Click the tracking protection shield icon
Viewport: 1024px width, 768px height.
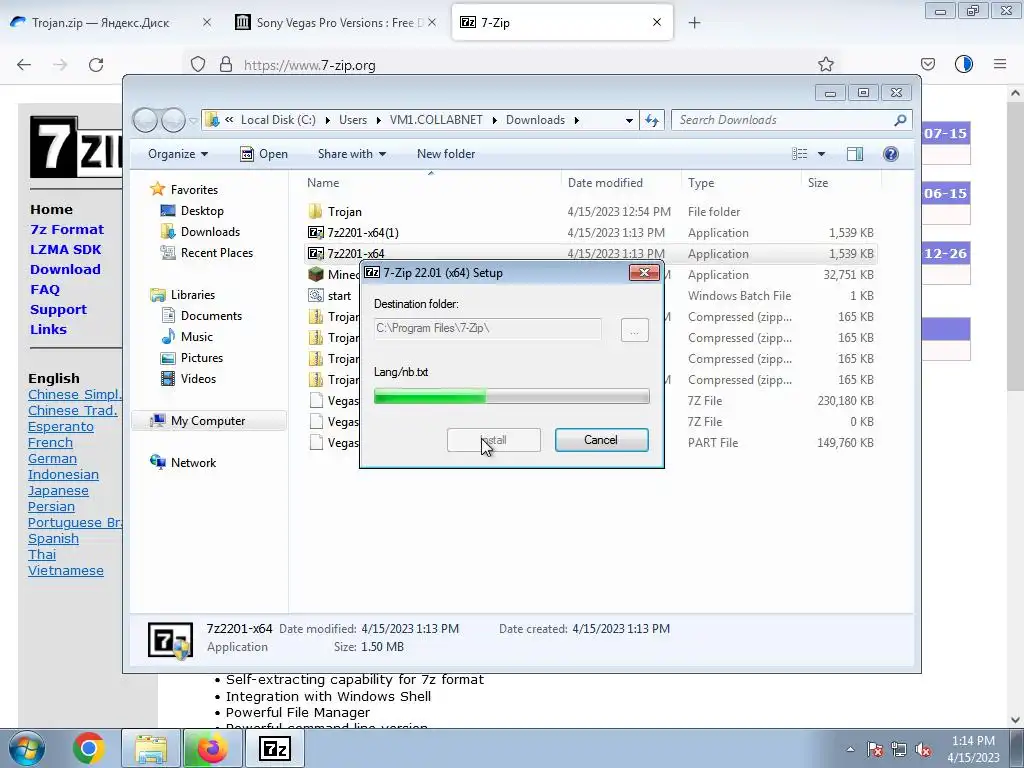pyautogui.click(x=198, y=64)
